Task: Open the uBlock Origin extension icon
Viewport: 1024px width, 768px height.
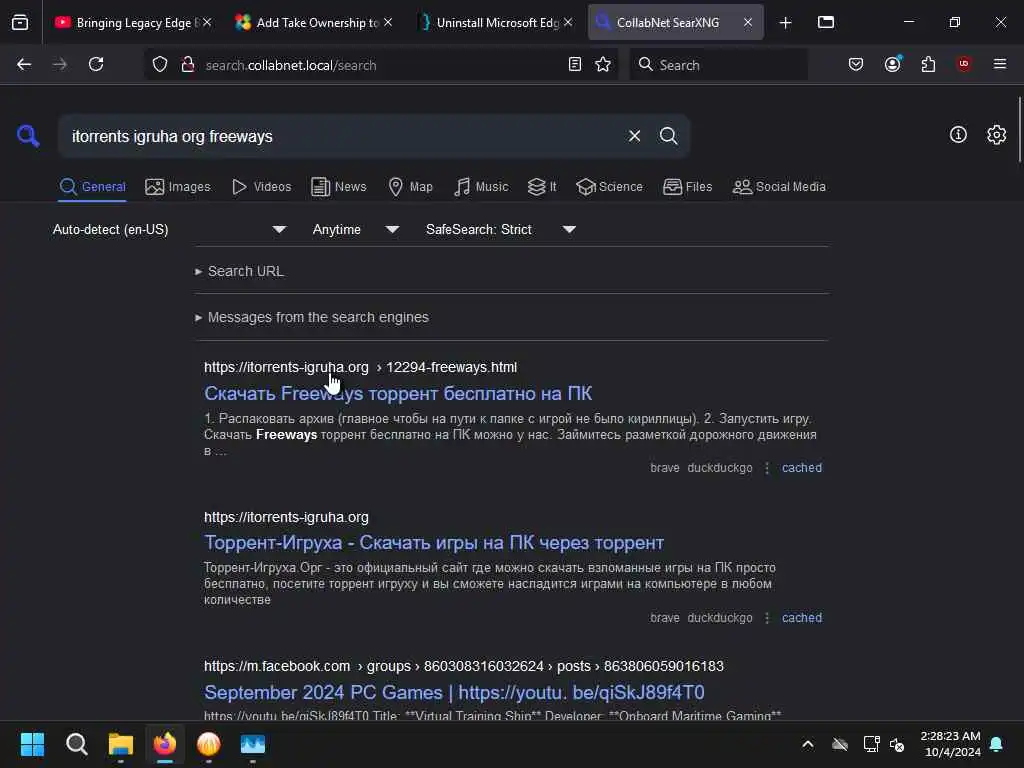Action: coord(964,64)
